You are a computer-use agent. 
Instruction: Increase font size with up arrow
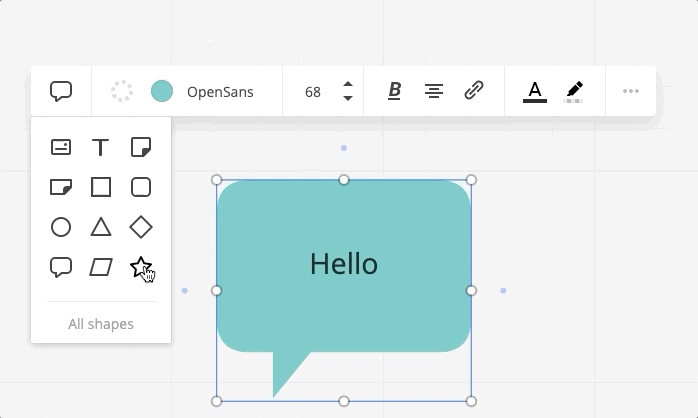click(348, 85)
